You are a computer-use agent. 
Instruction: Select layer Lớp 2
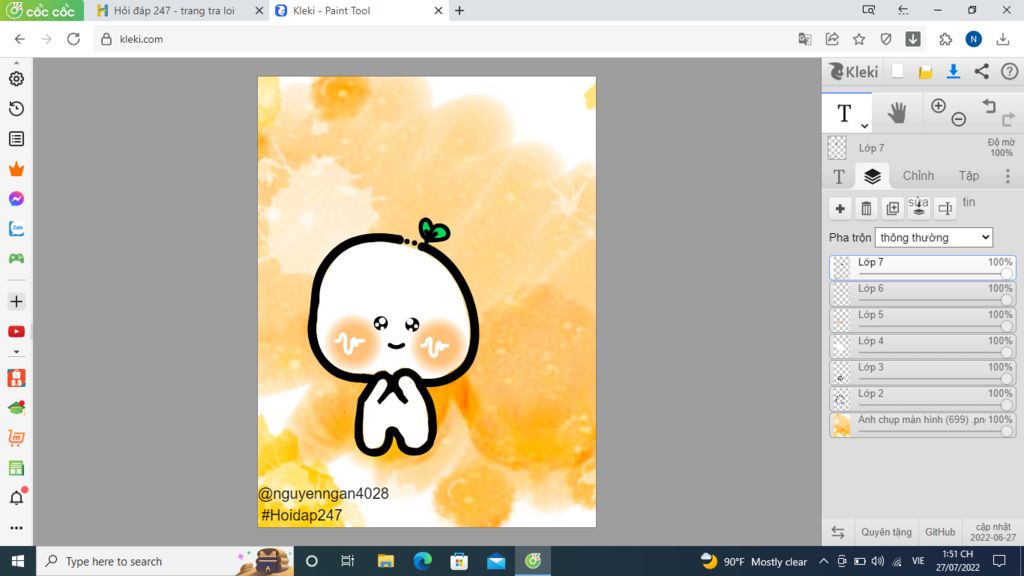click(923, 398)
